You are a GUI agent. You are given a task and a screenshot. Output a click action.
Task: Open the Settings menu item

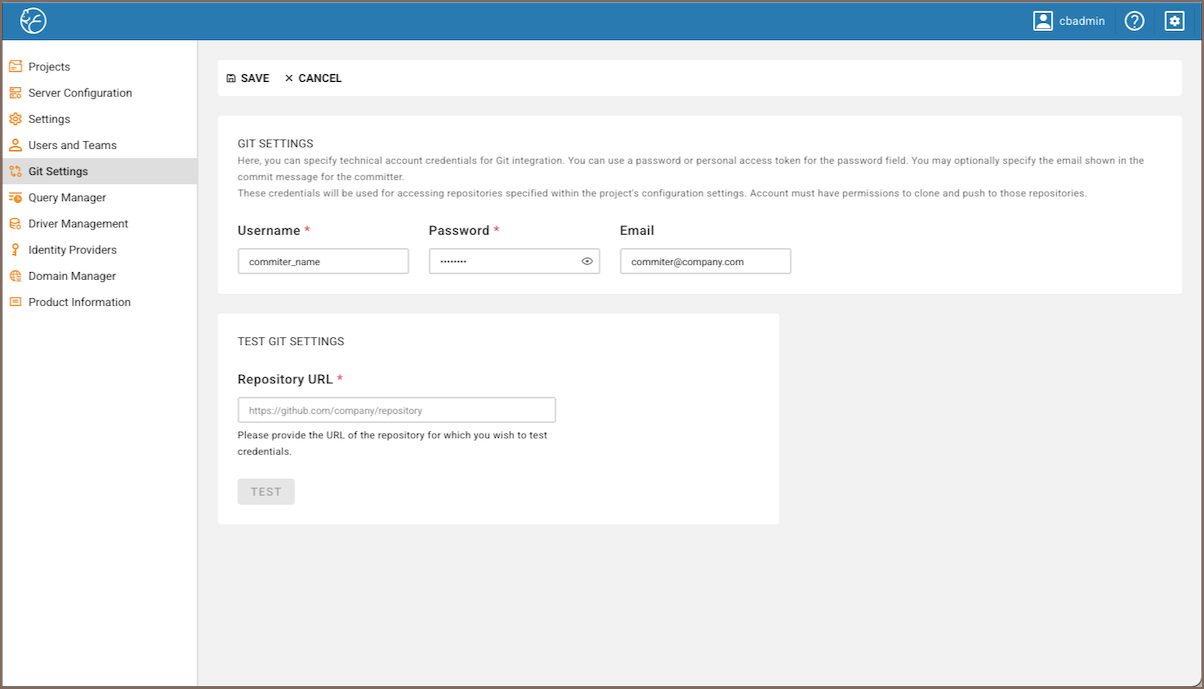(49, 119)
